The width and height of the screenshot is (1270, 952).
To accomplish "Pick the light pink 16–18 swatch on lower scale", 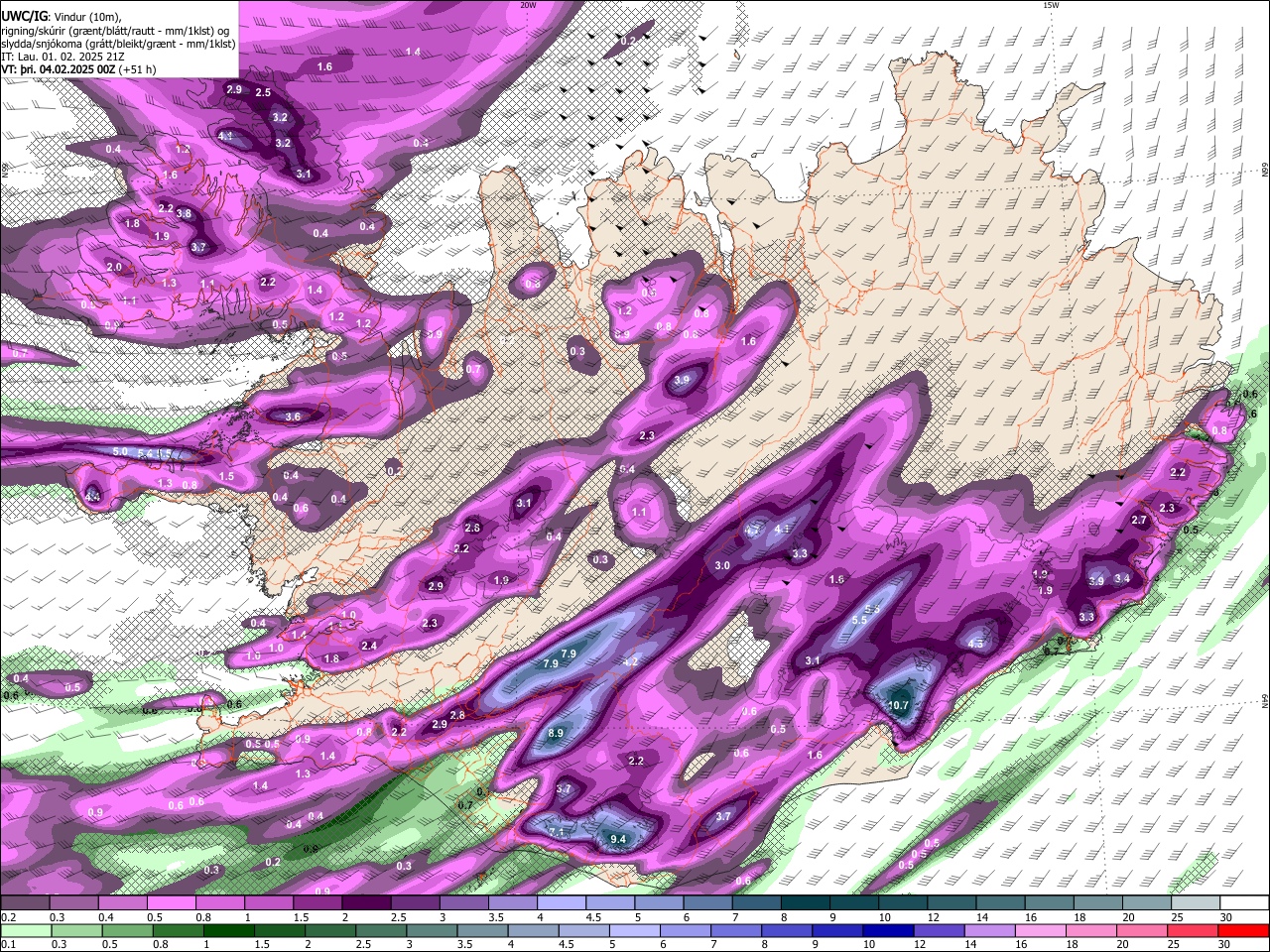I will point(1042,930).
